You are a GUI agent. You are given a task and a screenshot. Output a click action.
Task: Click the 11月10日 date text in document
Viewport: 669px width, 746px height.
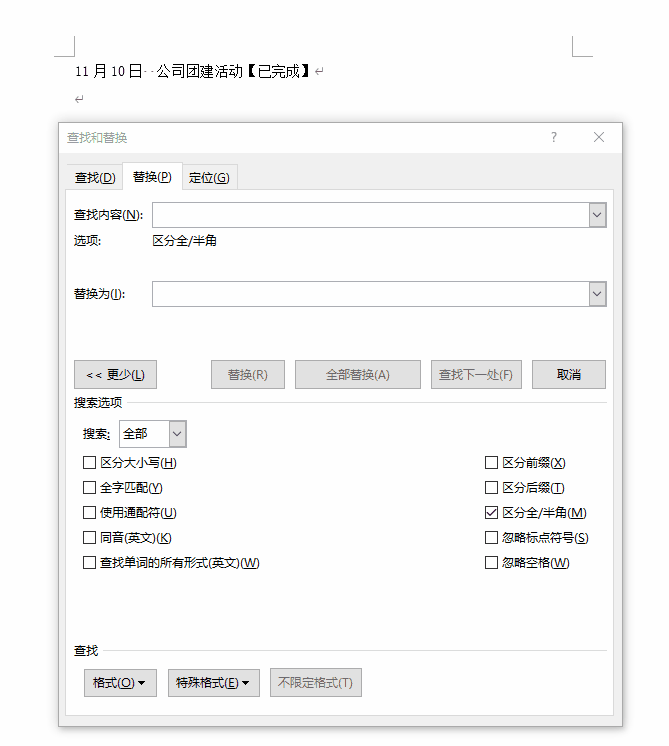[108, 71]
